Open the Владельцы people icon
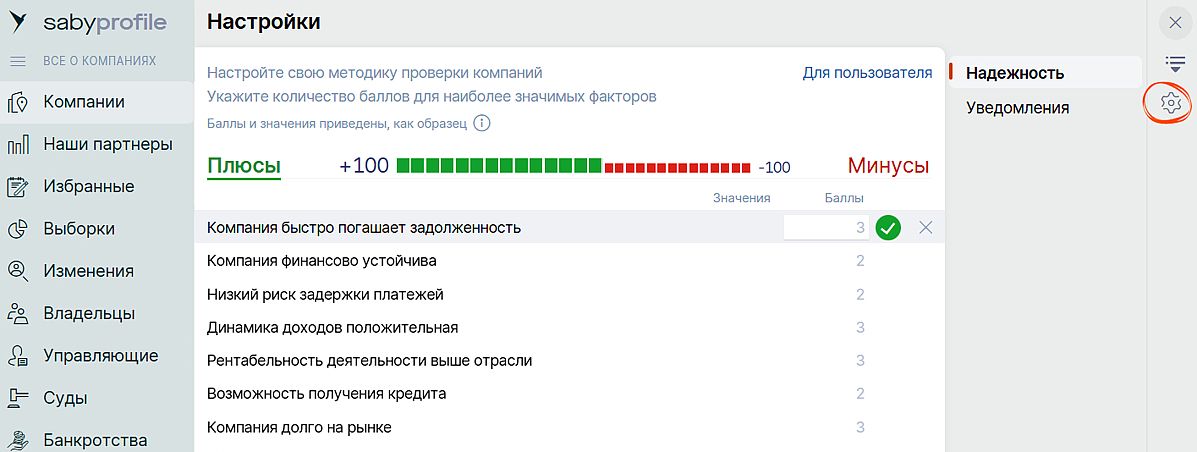1197x452 pixels. click(x=17, y=314)
